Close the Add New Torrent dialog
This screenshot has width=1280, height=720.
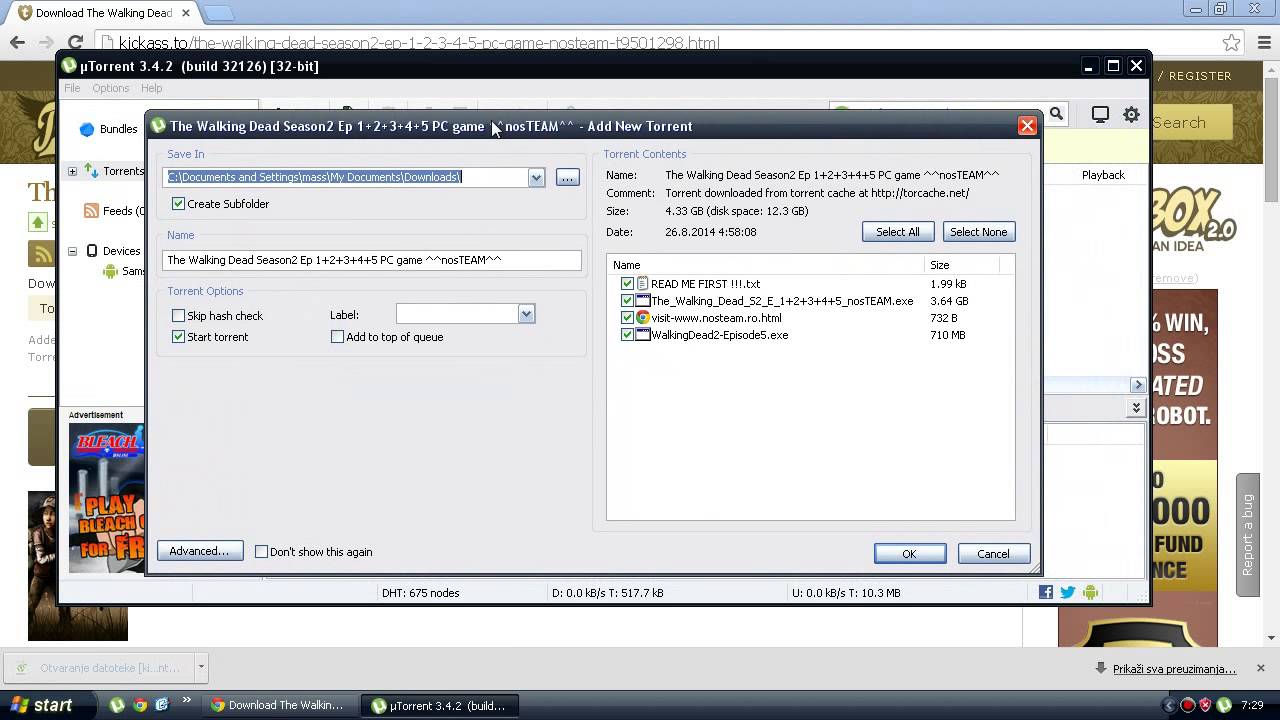point(1027,126)
